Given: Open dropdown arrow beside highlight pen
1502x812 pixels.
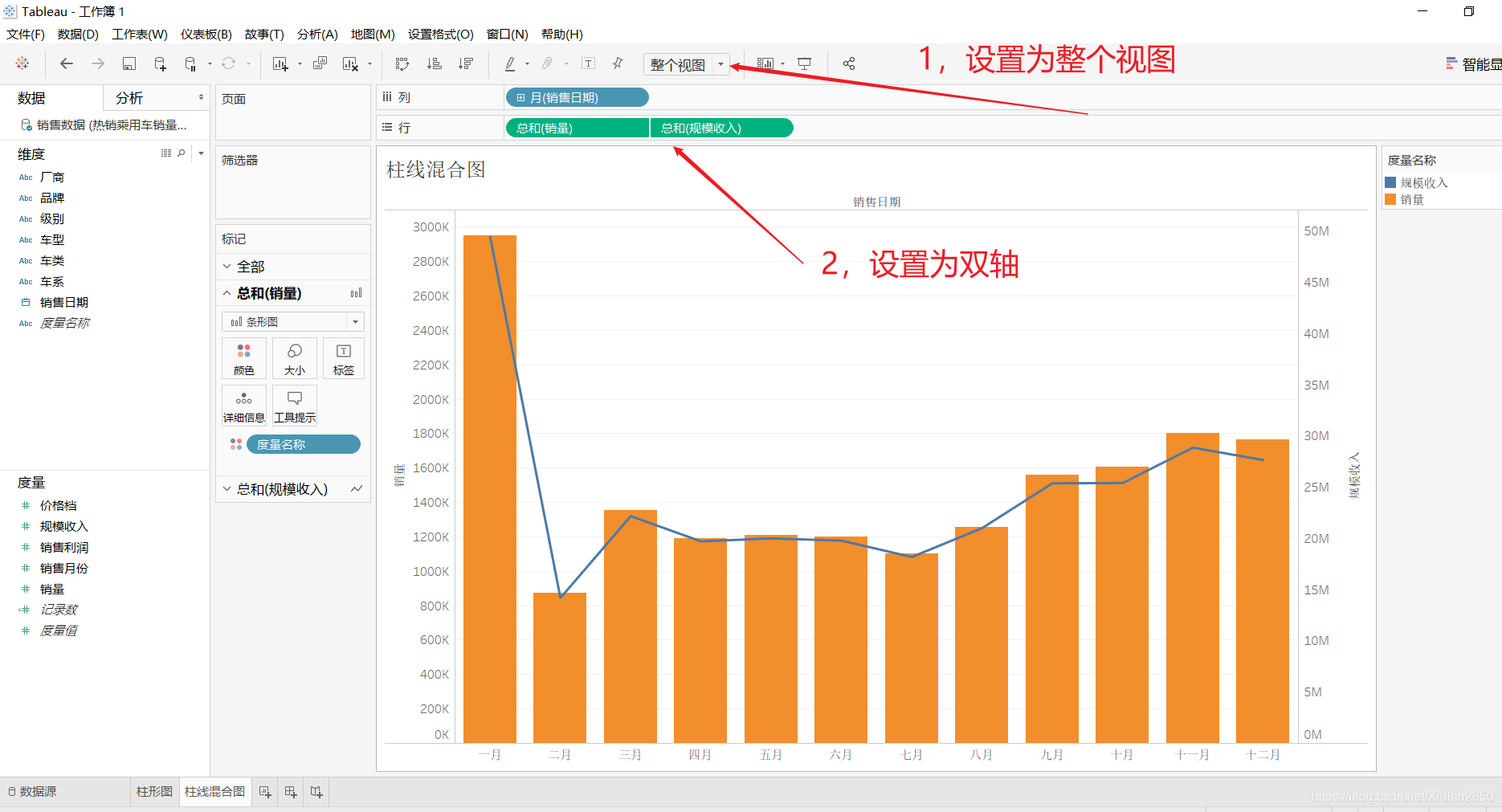Looking at the screenshot, I should click(527, 63).
